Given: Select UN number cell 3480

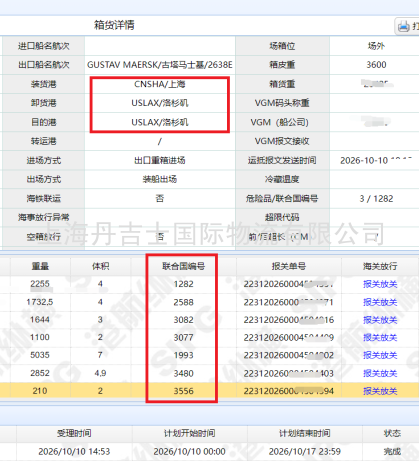Looking at the screenshot, I should [183, 373].
